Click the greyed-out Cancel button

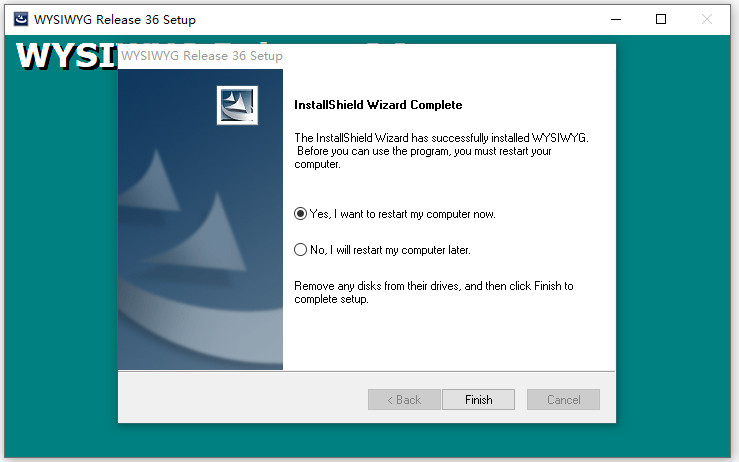pos(563,400)
